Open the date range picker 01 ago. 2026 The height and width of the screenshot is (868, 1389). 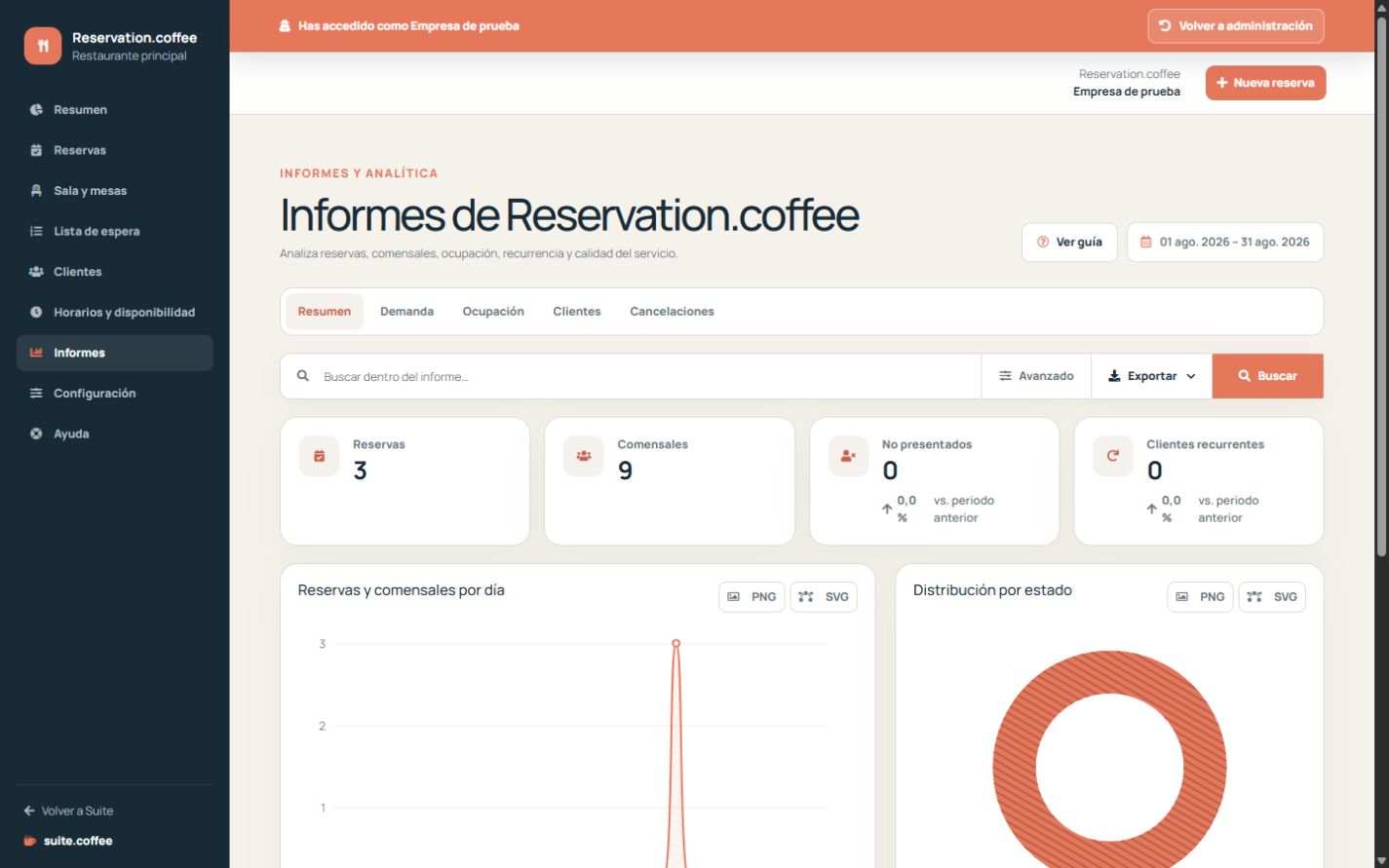(x=1225, y=242)
